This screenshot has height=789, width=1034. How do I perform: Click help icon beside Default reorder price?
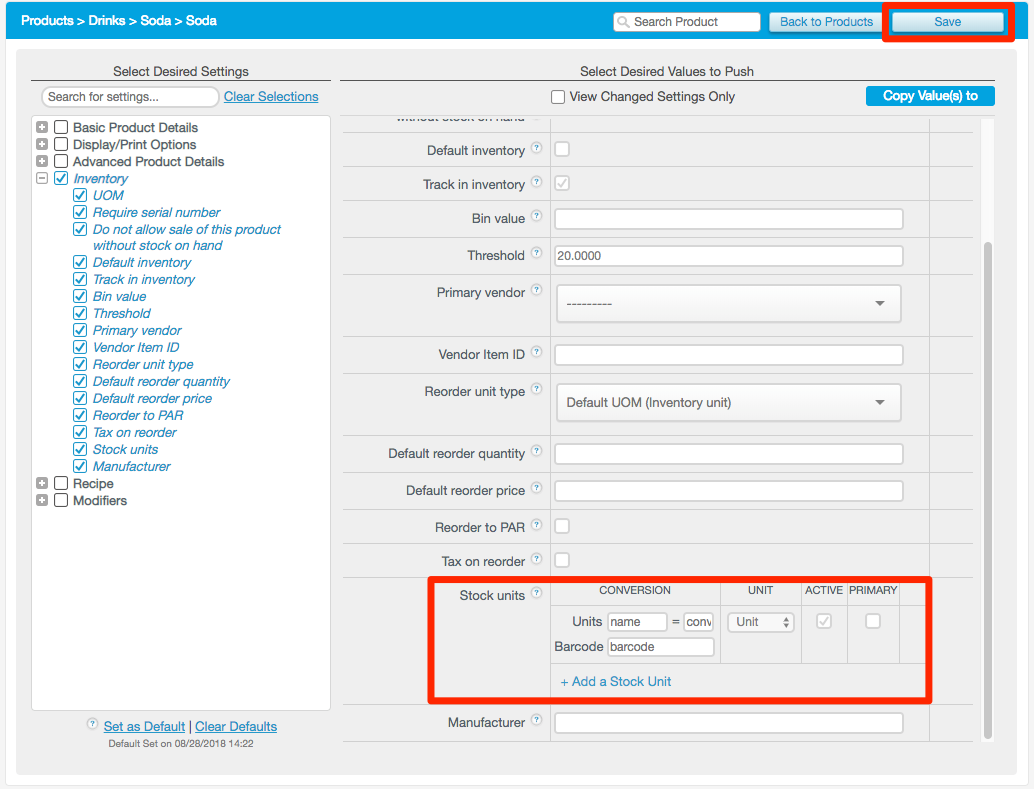[x=537, y=489]
